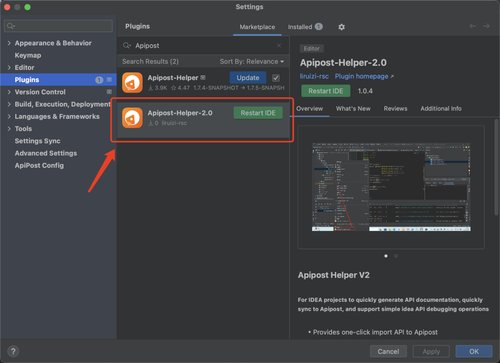This screenshot has height=363, width=500.
Task: Click the plugin screenshot preview thumbnail
Action: (391, 187)
